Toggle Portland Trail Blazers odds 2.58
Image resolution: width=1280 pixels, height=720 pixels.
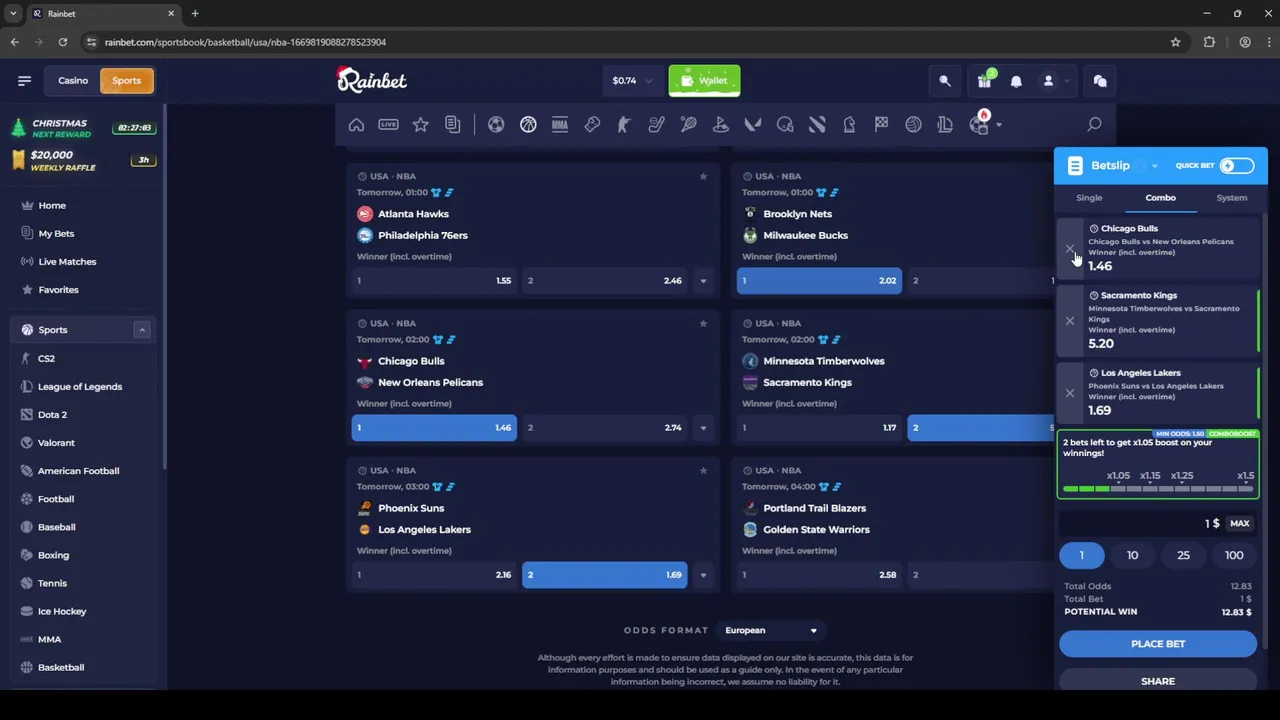[x=819, y=575]
